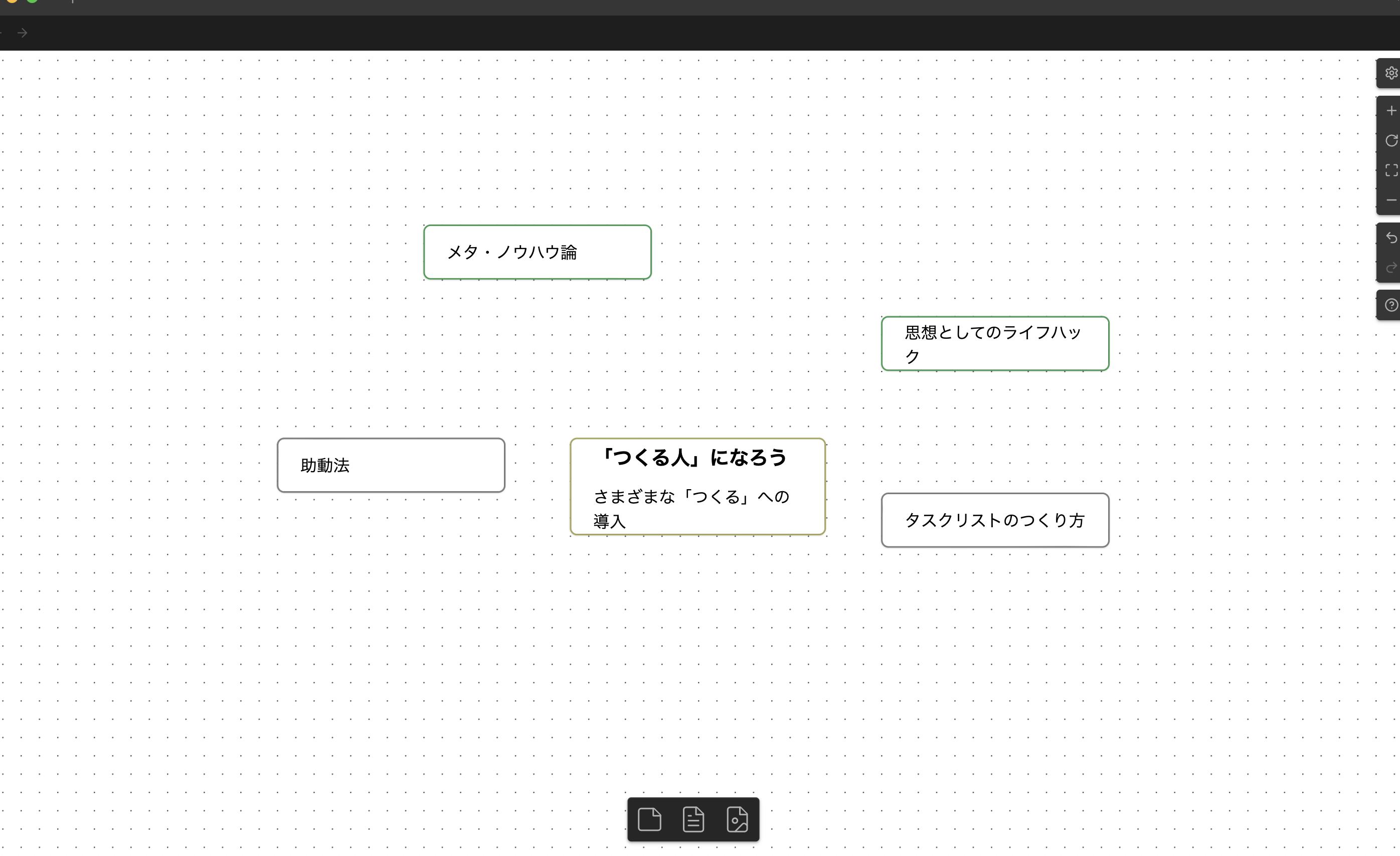
Task: Zoom to fit all cards
Action: (x=1391, y=170)
